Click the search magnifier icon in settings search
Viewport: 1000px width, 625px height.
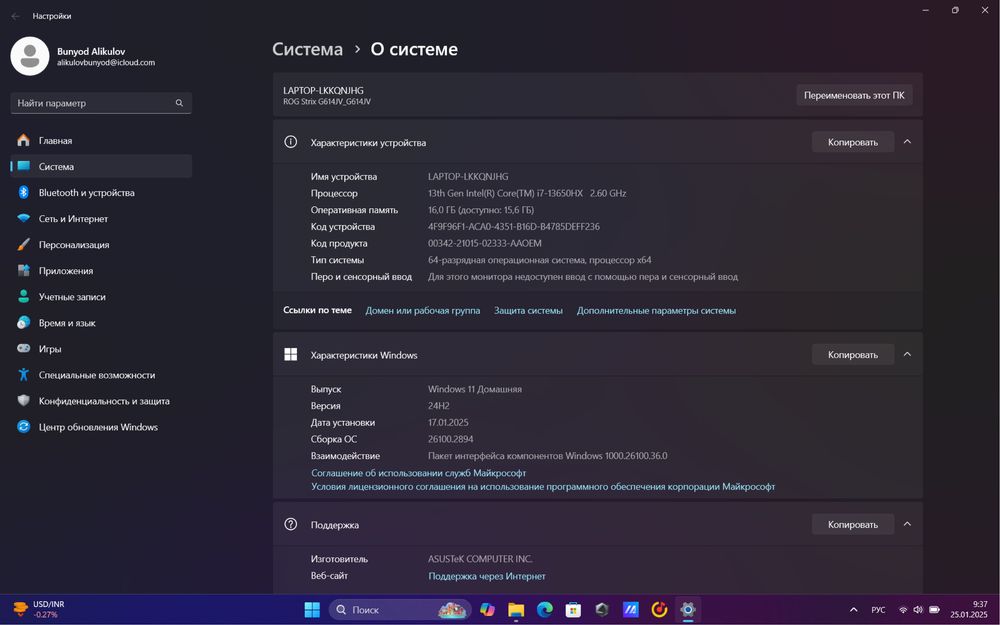tap(179, 103)
